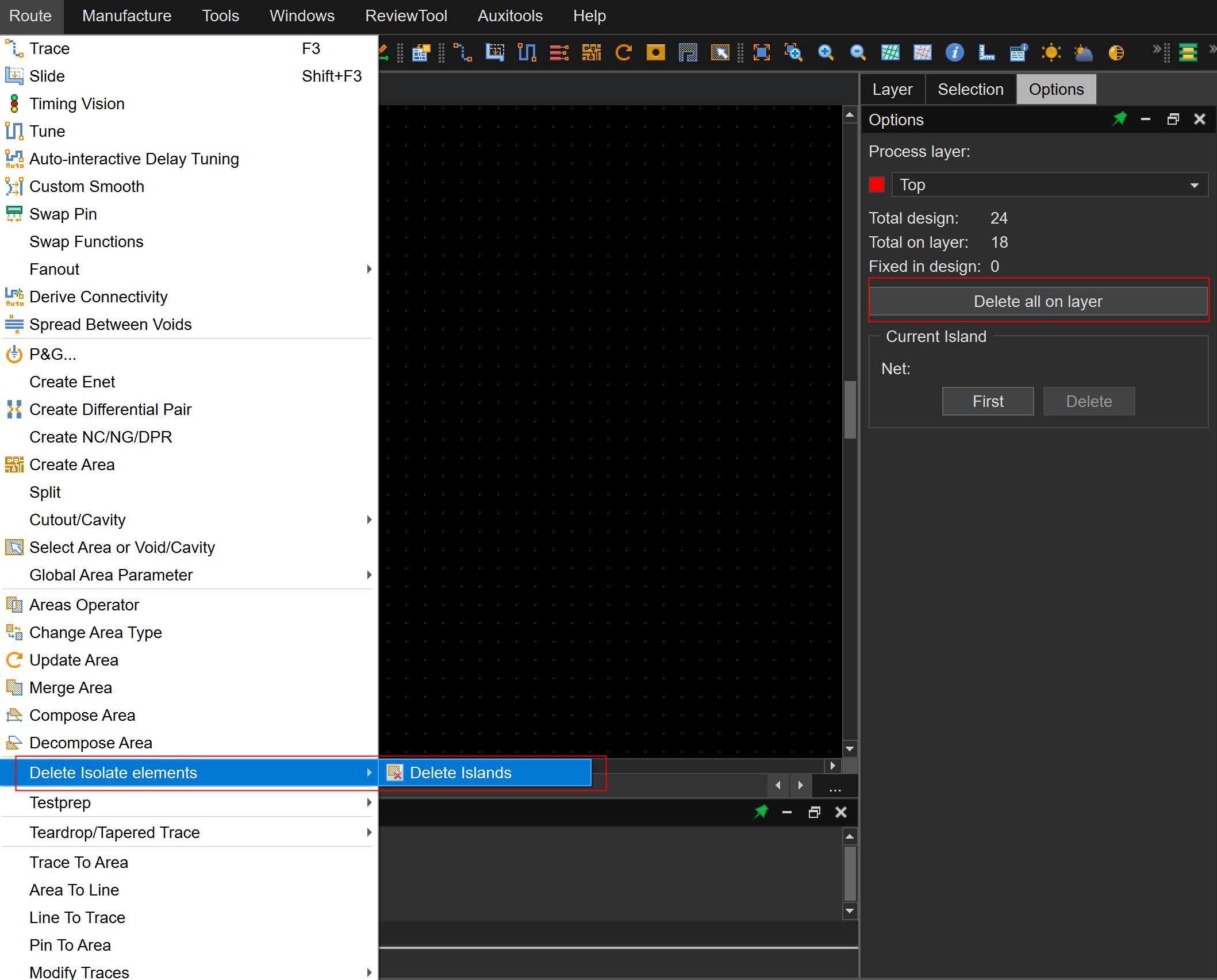Click the Zoom Fit toolbar icon

[761, 53]
